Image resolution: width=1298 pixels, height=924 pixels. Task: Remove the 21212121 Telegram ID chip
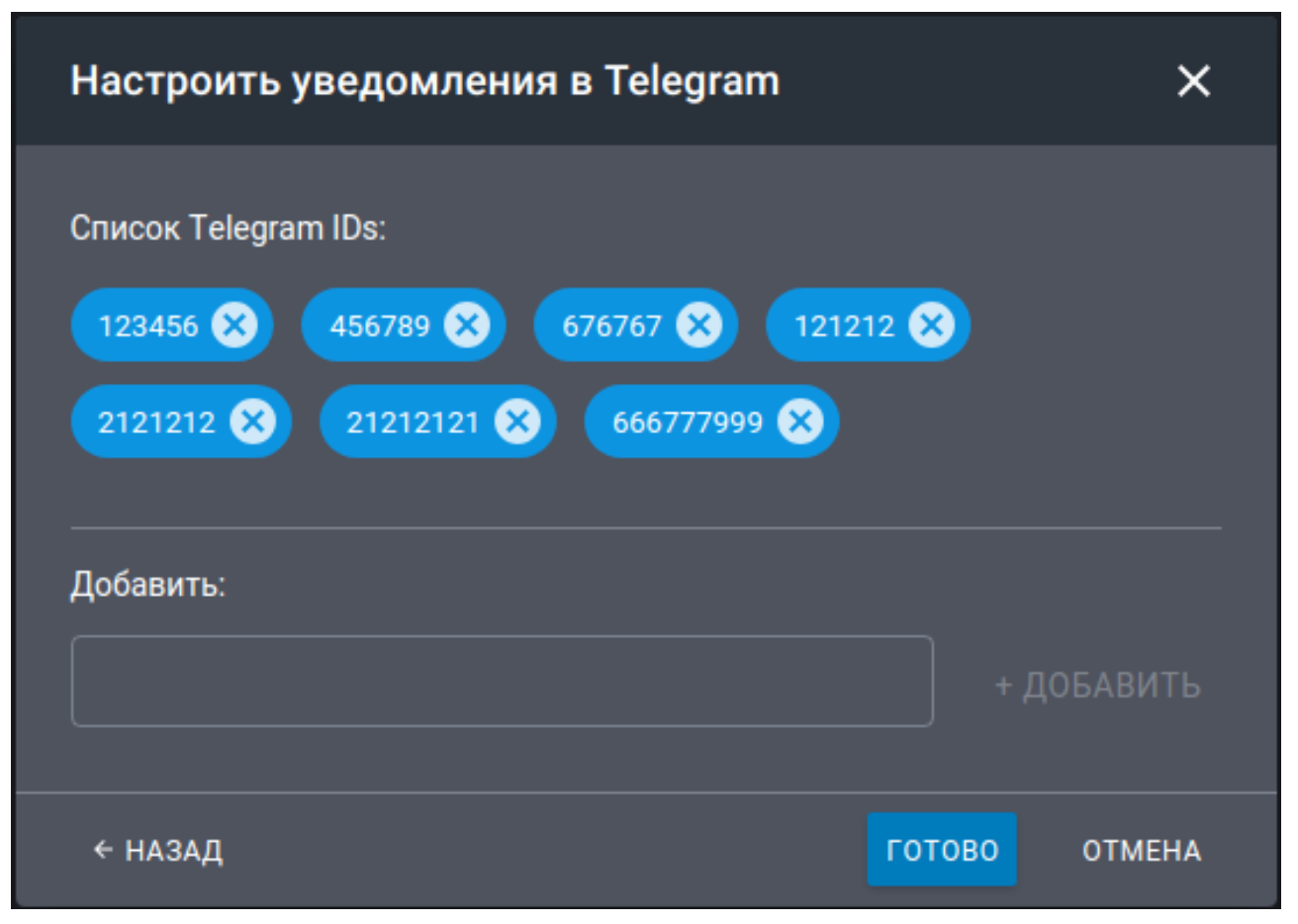[x=517, y=421]
